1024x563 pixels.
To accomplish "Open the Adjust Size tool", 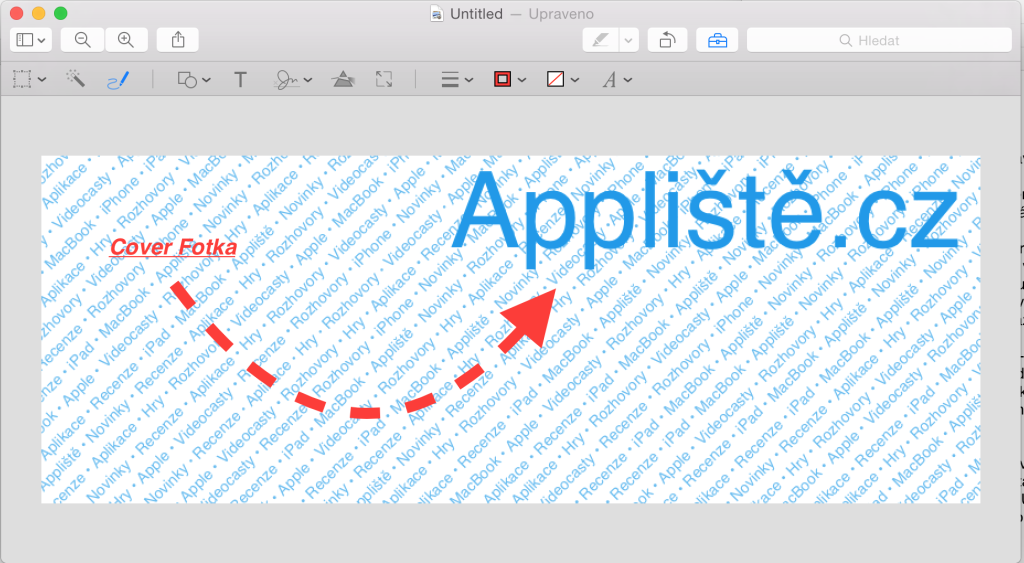I will click(x=384, y=80).
